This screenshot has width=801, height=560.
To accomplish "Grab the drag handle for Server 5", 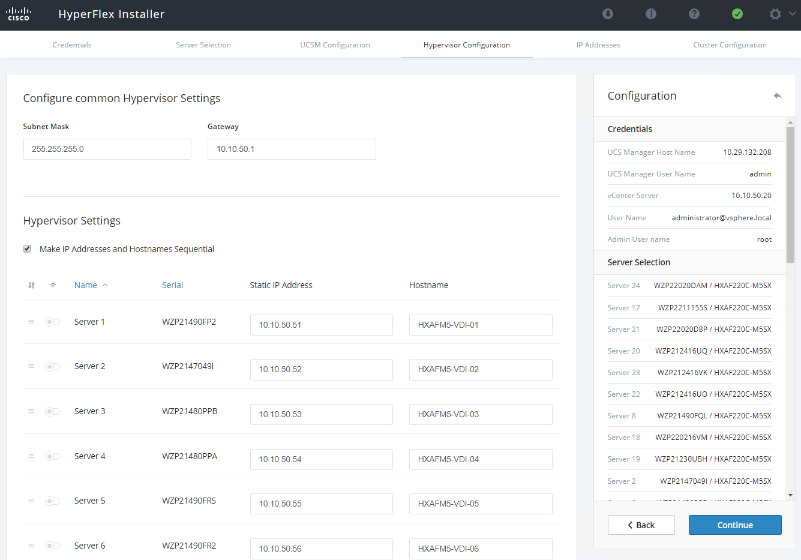I will (31, 501).
